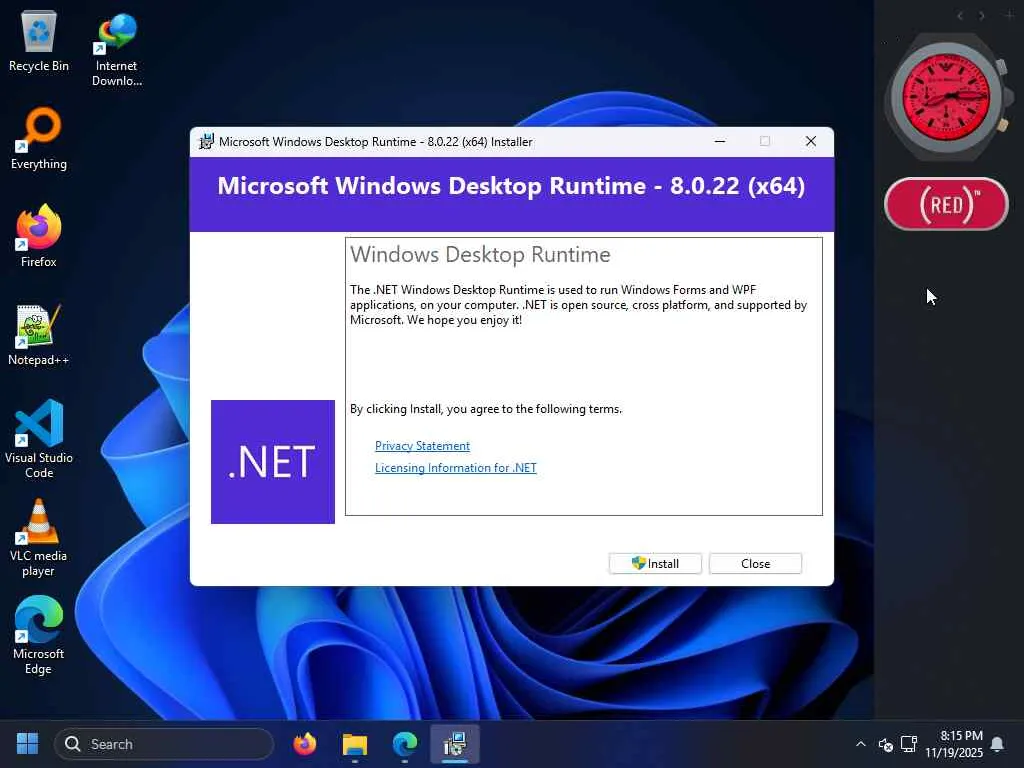This screenshot has height=768, width=1024.
Task: Click the network tray icon
Action: [908, 744]
